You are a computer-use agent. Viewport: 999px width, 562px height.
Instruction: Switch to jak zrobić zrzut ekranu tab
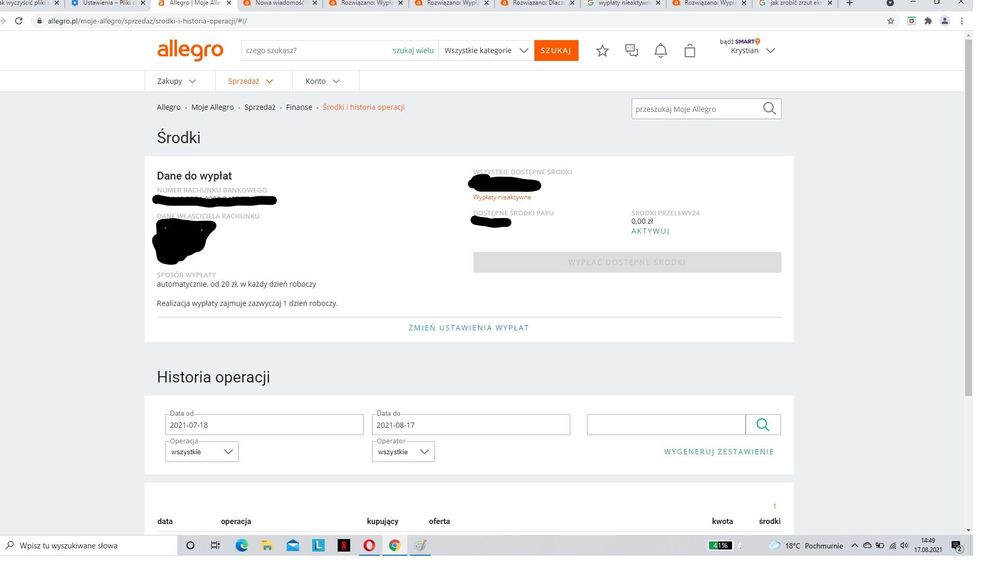pyautogui.click(x=795, y=3)
